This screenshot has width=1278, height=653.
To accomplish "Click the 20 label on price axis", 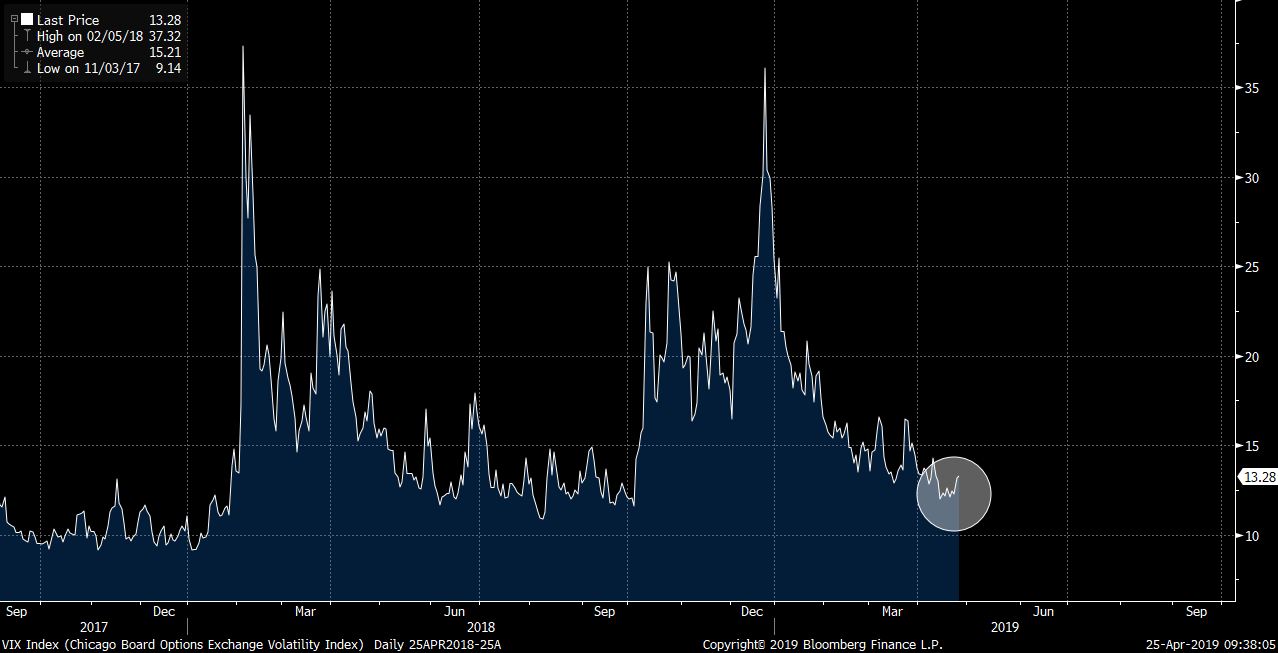I will point(1250,357).
